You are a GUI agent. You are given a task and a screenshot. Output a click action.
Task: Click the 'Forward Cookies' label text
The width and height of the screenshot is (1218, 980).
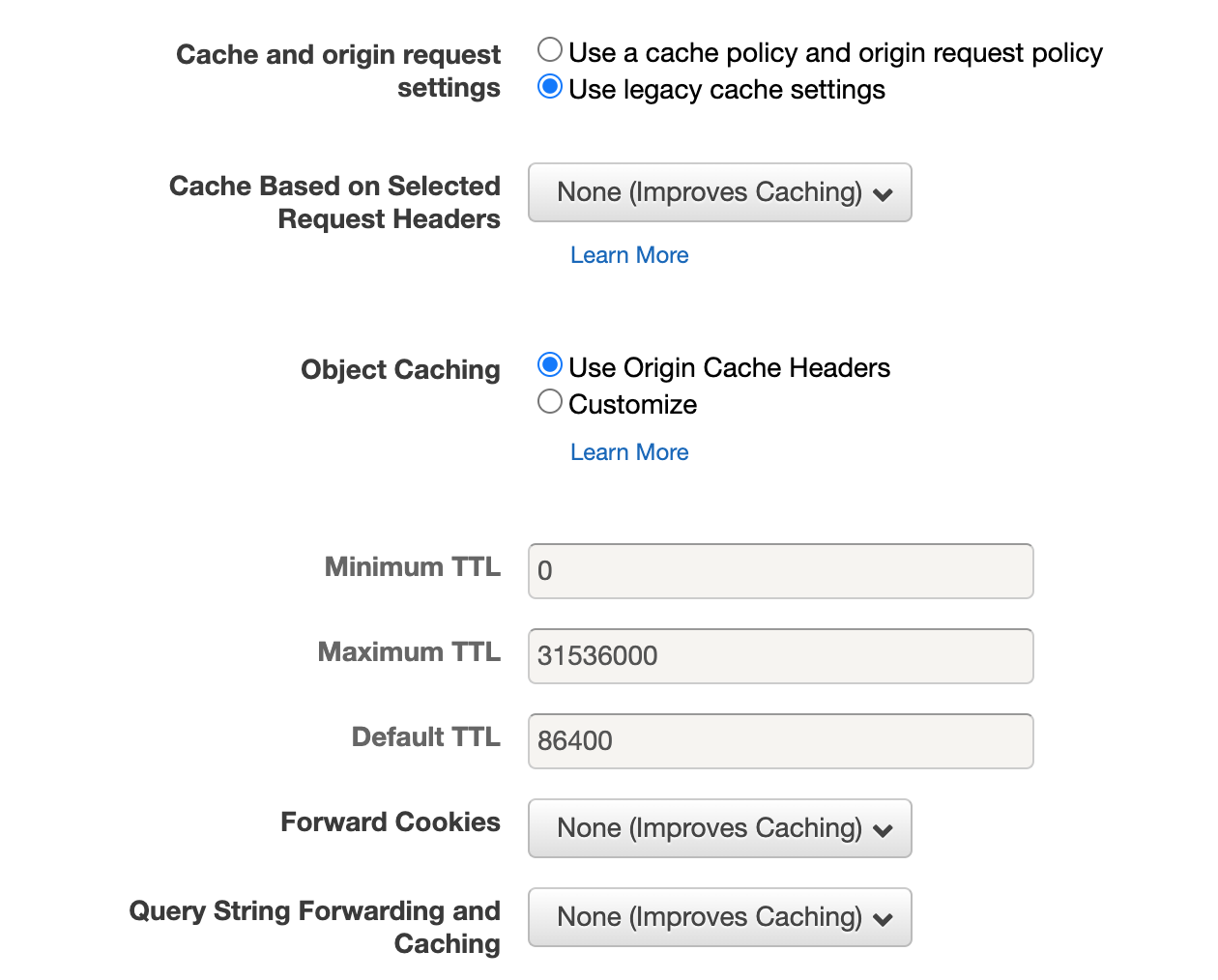coord(391,822)
